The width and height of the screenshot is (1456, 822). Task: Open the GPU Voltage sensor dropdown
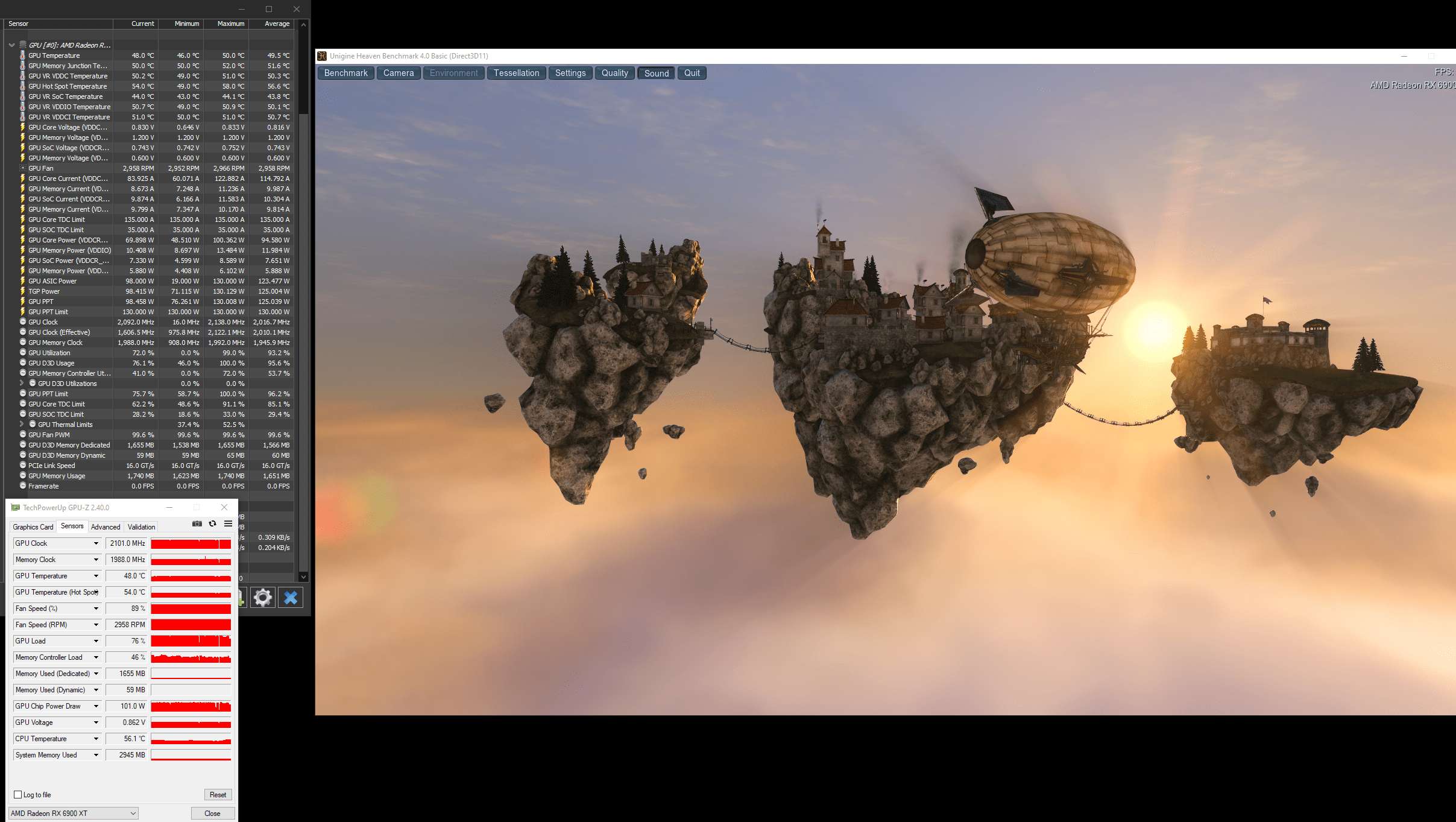pos(96,722)
